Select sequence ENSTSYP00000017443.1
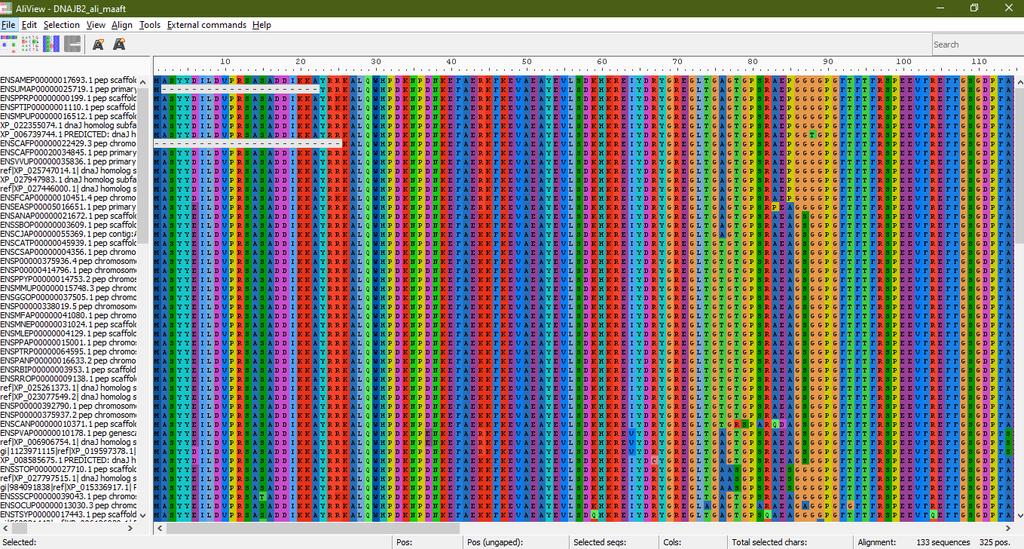This screenshot has height=549, width=1024. (69, 514)
